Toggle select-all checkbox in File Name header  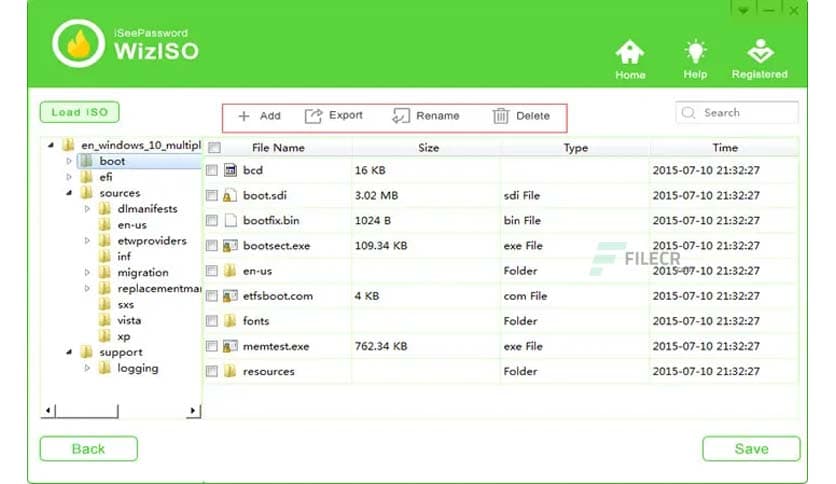[214, 148]
